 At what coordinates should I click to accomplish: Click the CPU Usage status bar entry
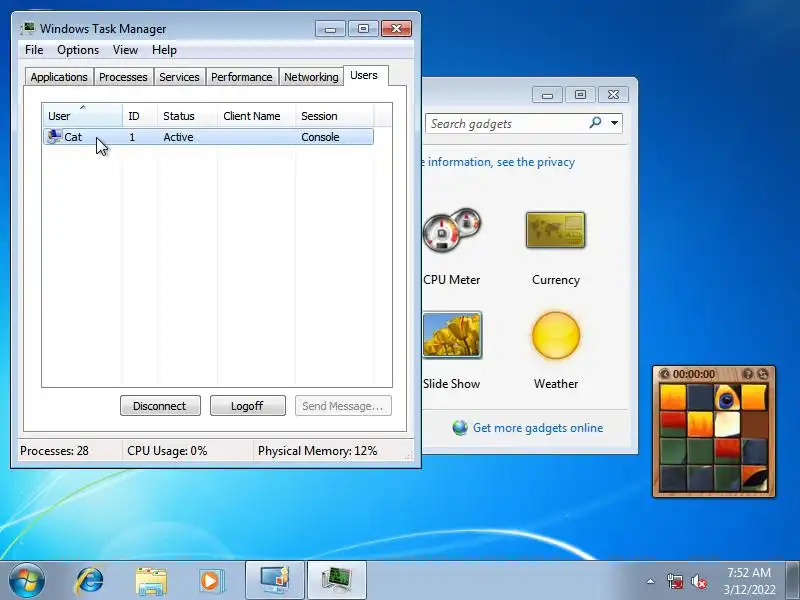click(x=167, y=451)
